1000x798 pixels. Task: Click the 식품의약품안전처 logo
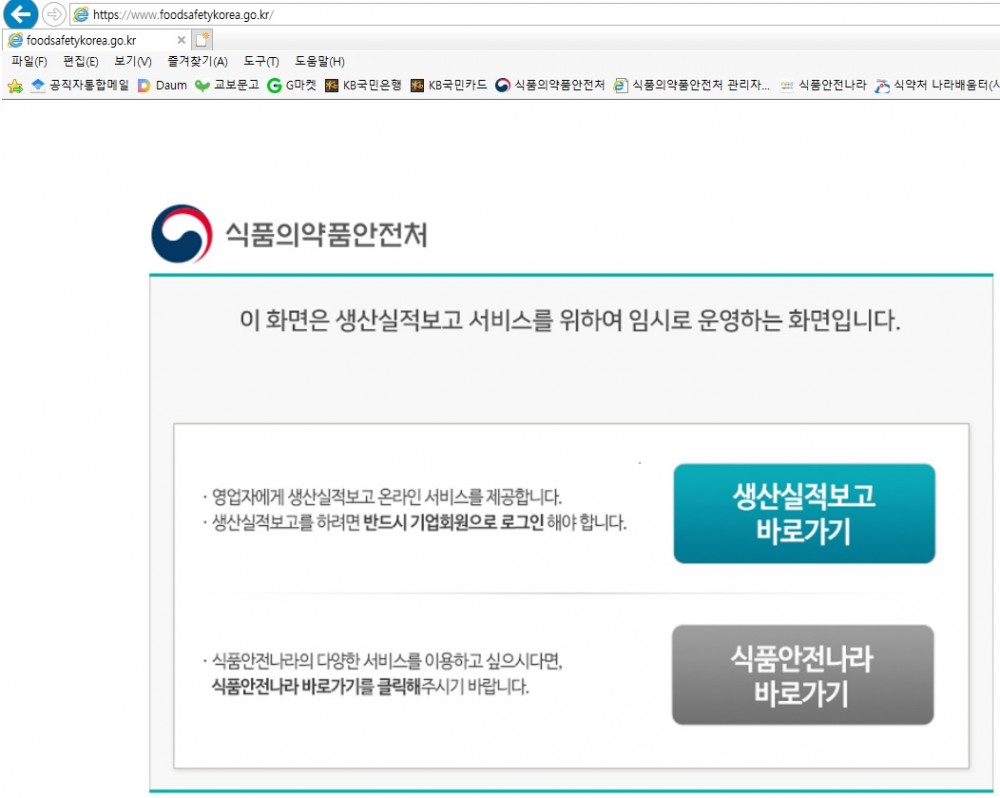click(x=289, y=234)
